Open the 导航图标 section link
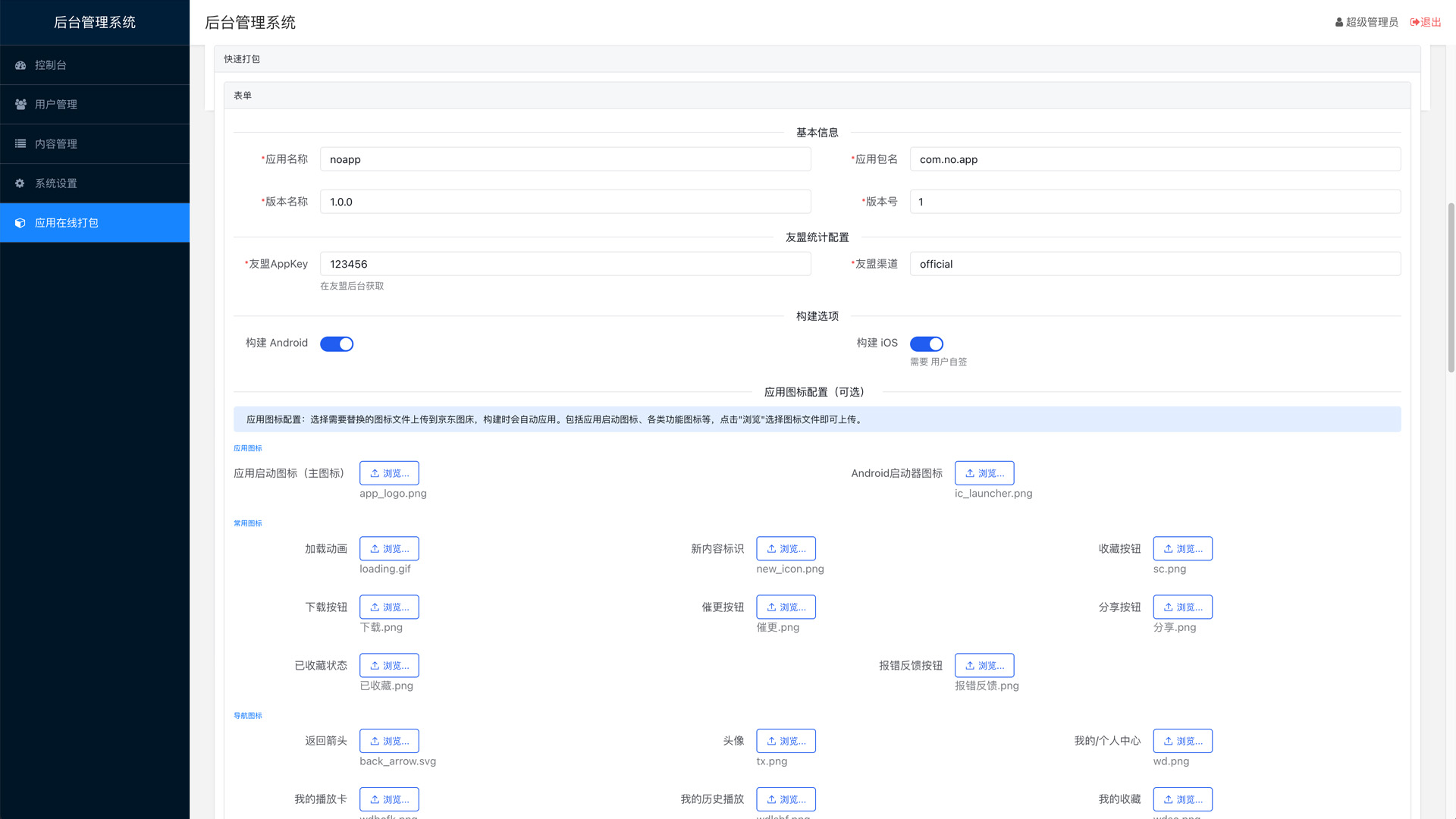This screenshot has width=1456, height=819. [x=248, y=715]
